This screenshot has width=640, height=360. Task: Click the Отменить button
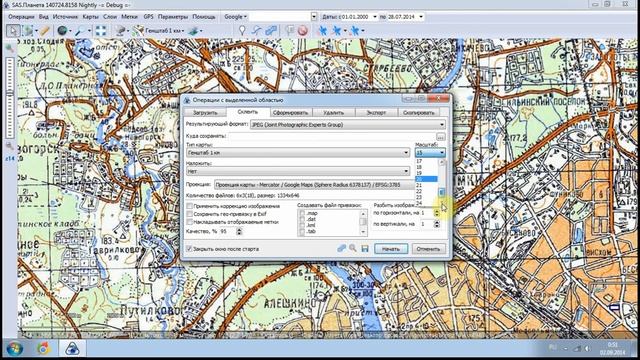[428, 249]
